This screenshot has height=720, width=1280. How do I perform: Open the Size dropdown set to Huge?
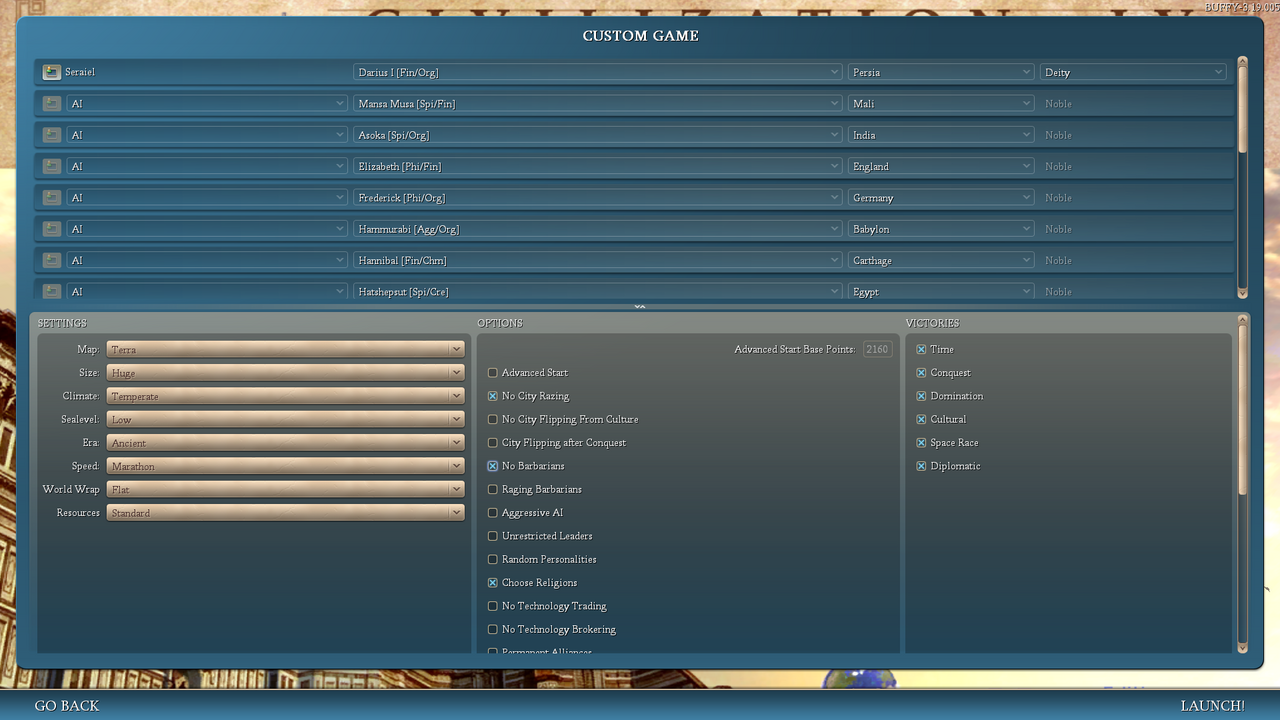tap(285, 373)
